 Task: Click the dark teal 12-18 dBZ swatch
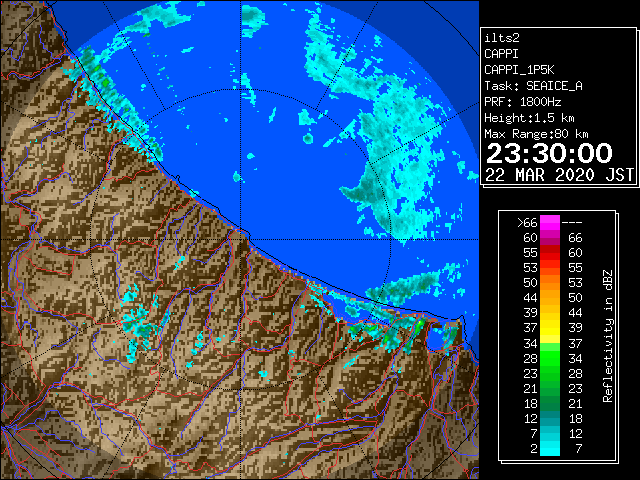pos(550,418)
